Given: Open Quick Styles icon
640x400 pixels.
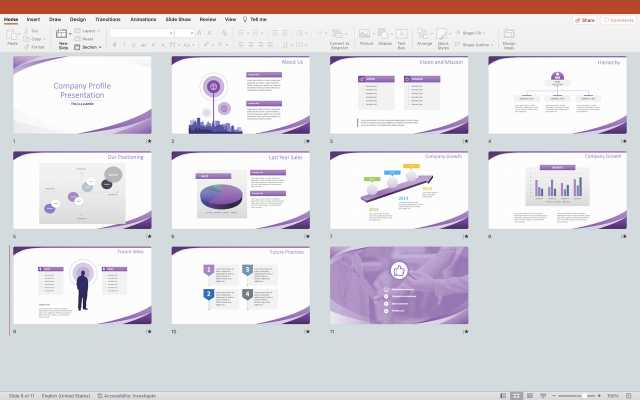Looking at the screenshot, I should pyautogui.click(x=443, y=37).
